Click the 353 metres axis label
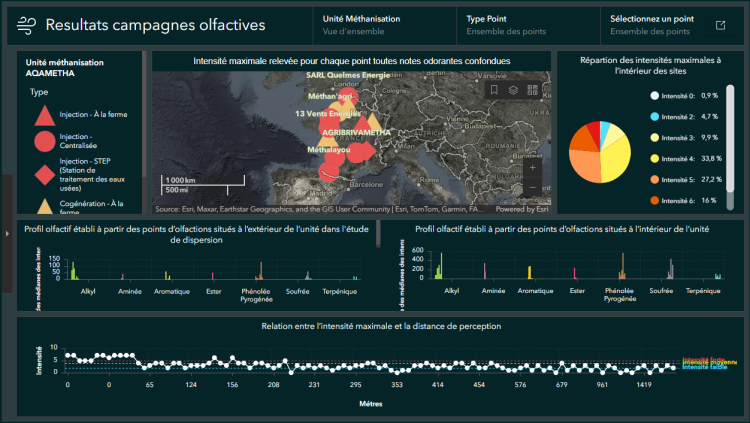 click(x=397, y=385)
